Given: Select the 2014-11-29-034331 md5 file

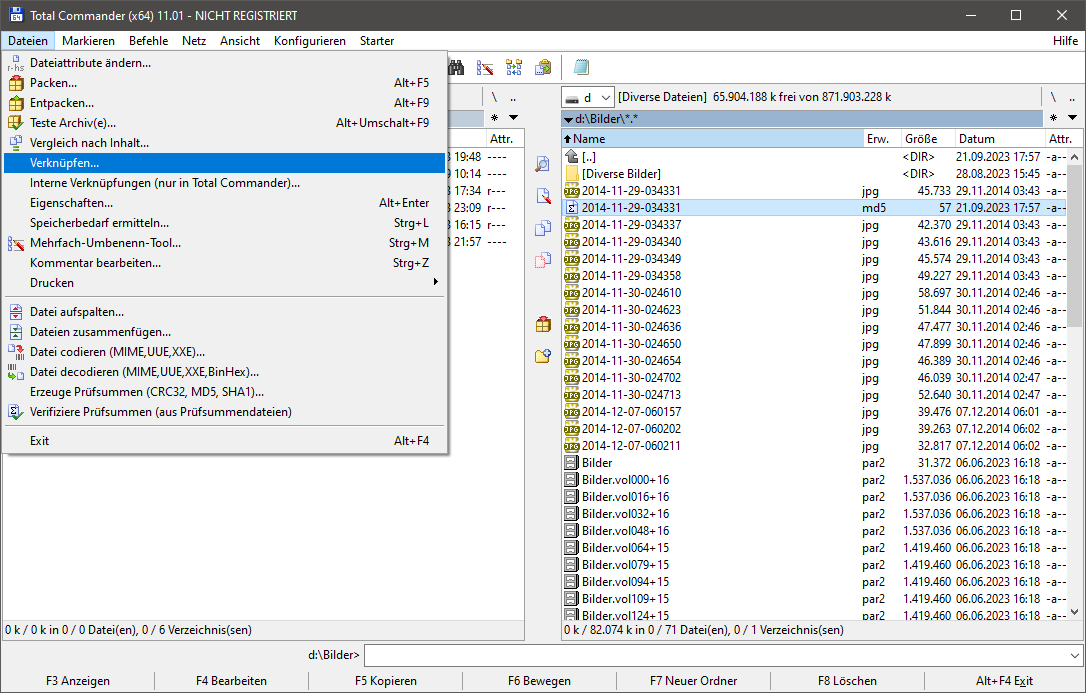Looking at the screenshot, I should click(815, 208).
